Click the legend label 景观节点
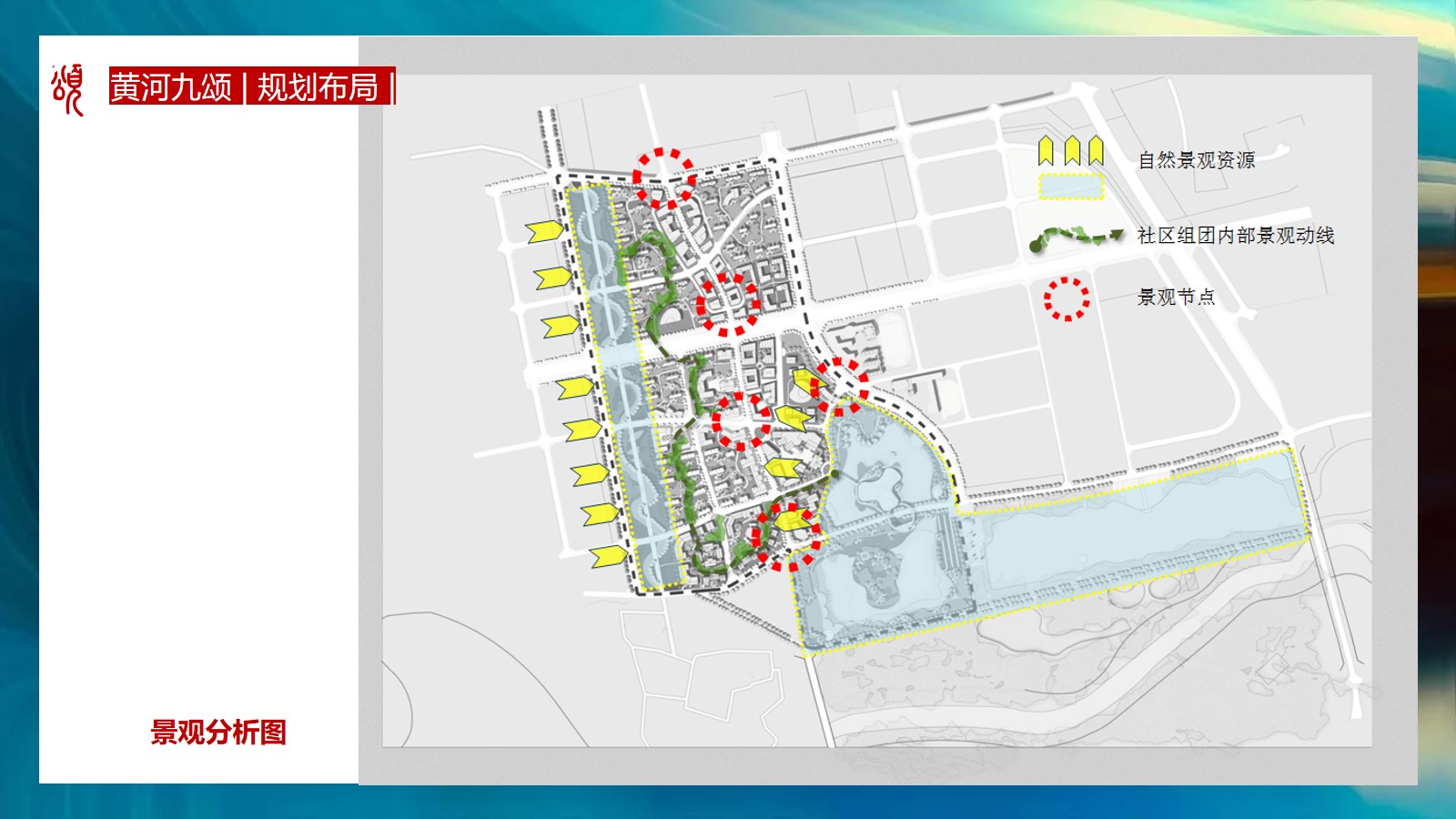The width and height of the screenshot is (1456, 819). [1176, 297]
